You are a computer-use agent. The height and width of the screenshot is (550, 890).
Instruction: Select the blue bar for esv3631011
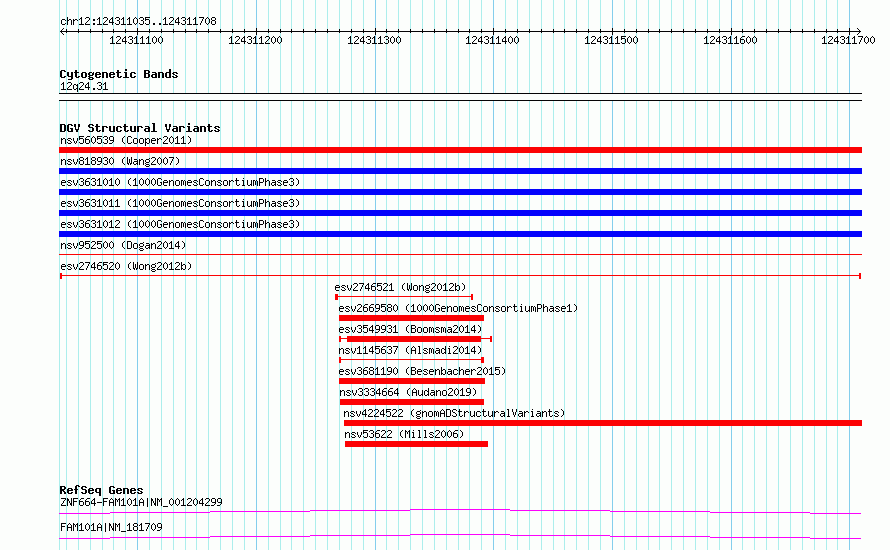click(460, 213)
